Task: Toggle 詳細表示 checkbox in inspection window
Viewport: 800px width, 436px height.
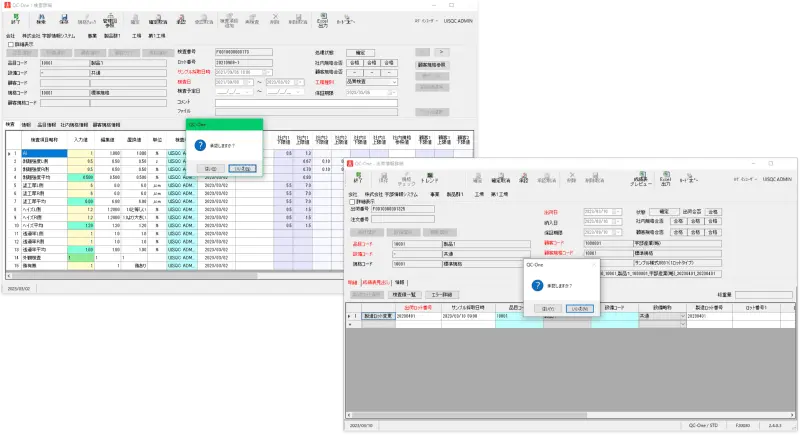Action: (11, 44)
